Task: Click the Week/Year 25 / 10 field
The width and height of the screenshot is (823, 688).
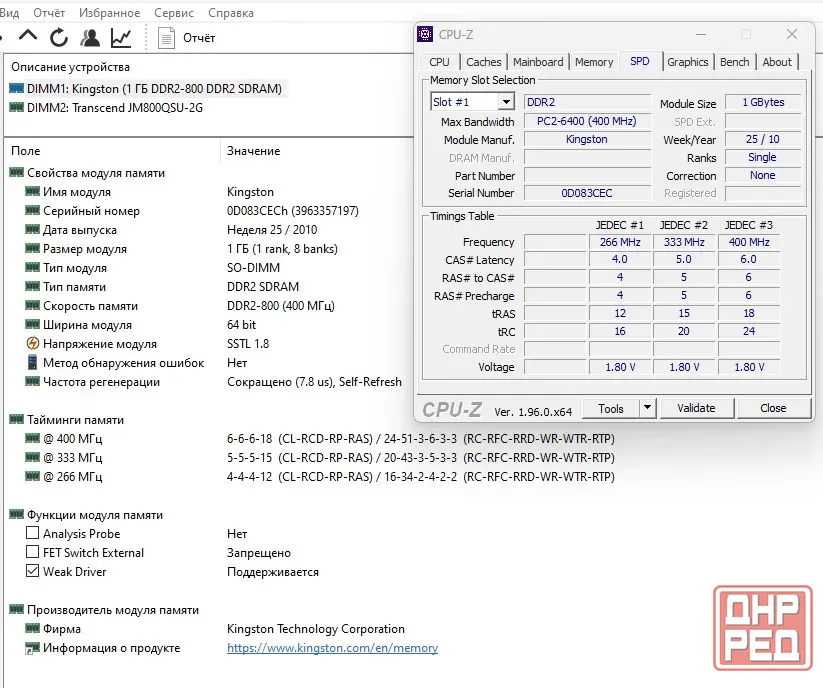Action: (x=763, y=139)
